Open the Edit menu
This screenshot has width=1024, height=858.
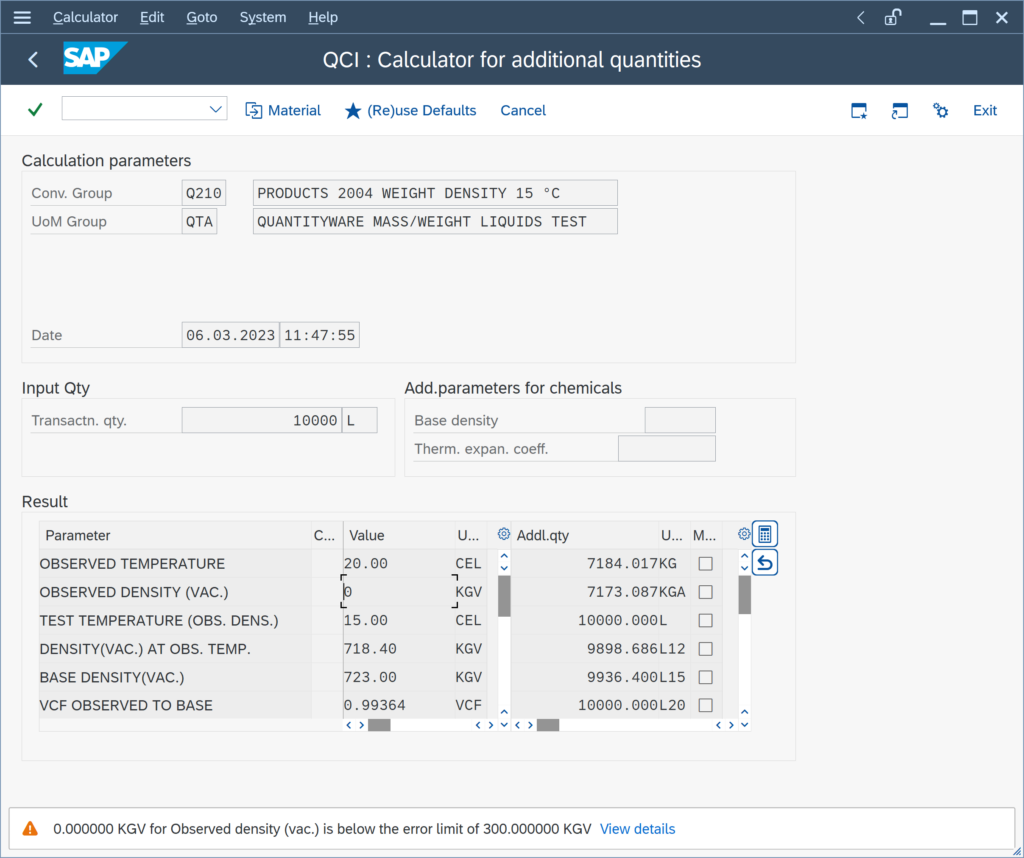[x=152, y=18]
